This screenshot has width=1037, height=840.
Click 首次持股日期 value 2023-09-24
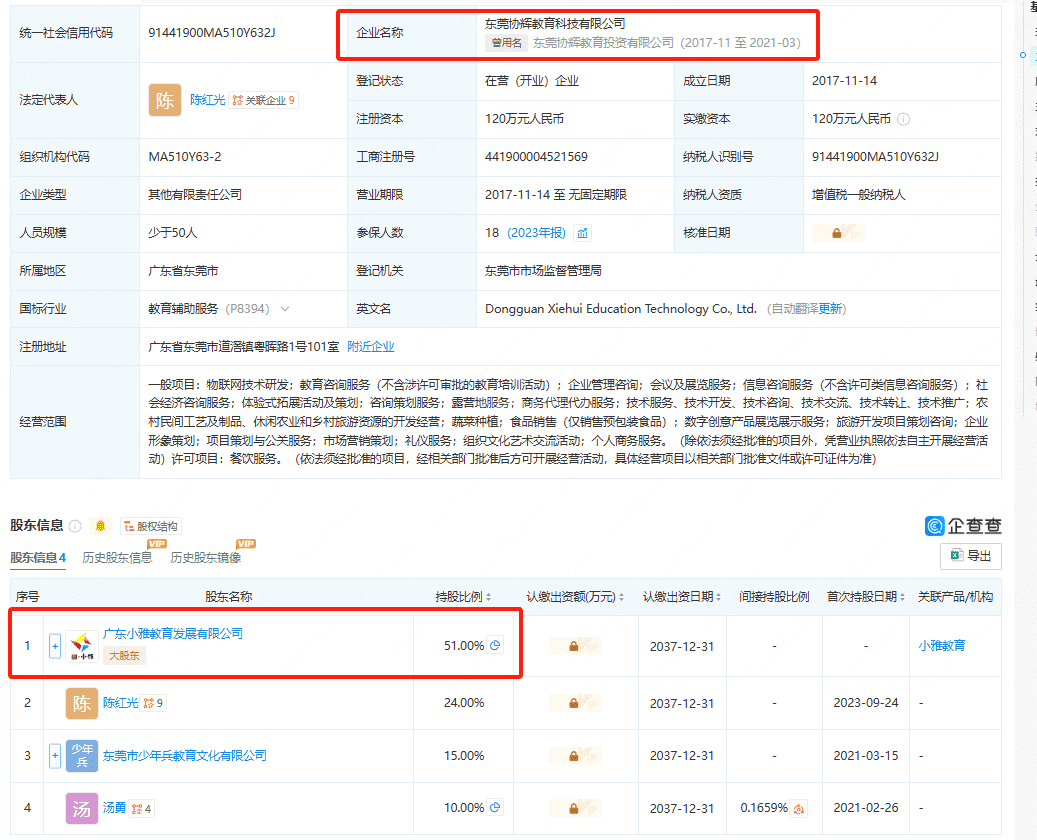[866, 702]
